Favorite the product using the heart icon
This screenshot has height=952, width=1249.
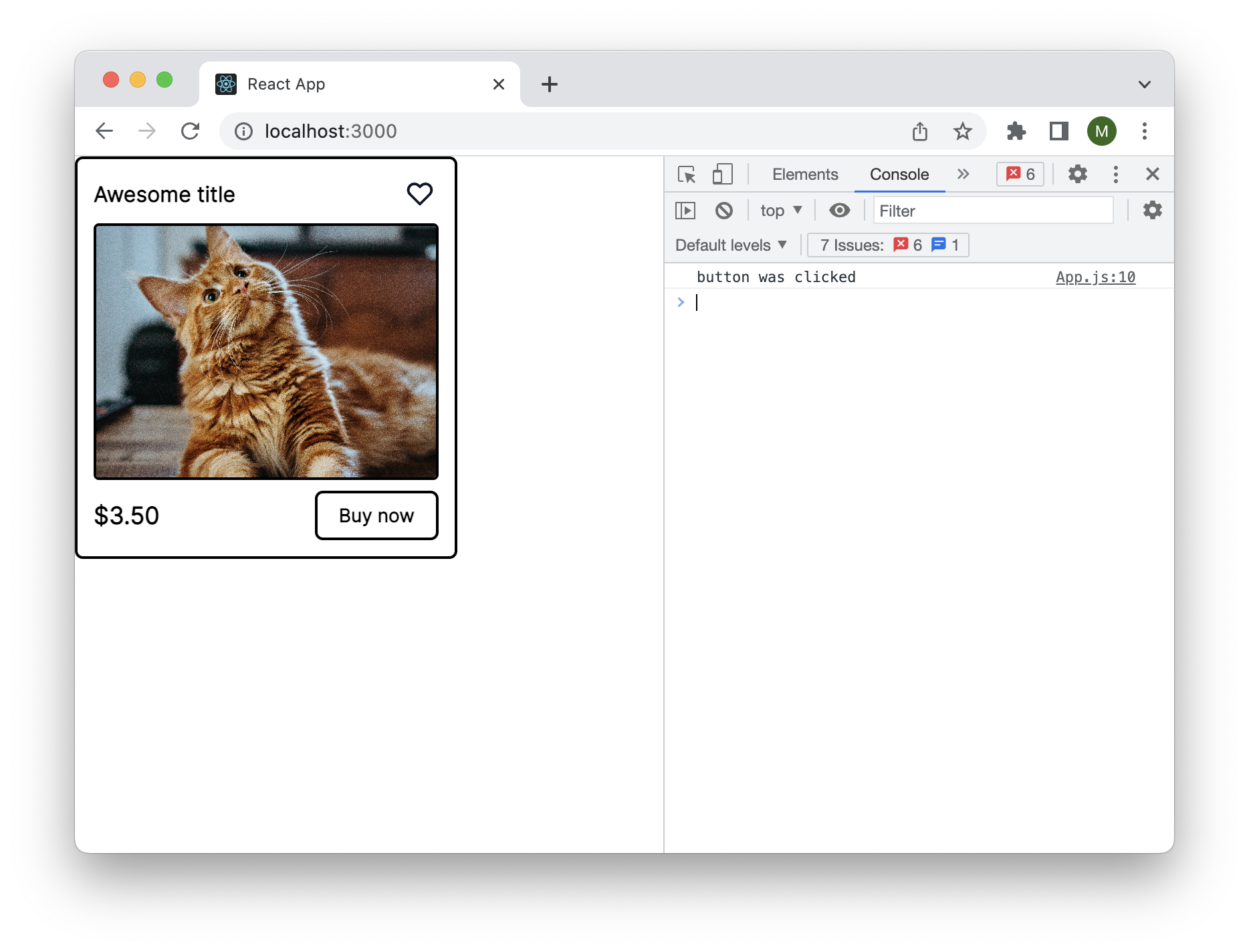point(419,194)
